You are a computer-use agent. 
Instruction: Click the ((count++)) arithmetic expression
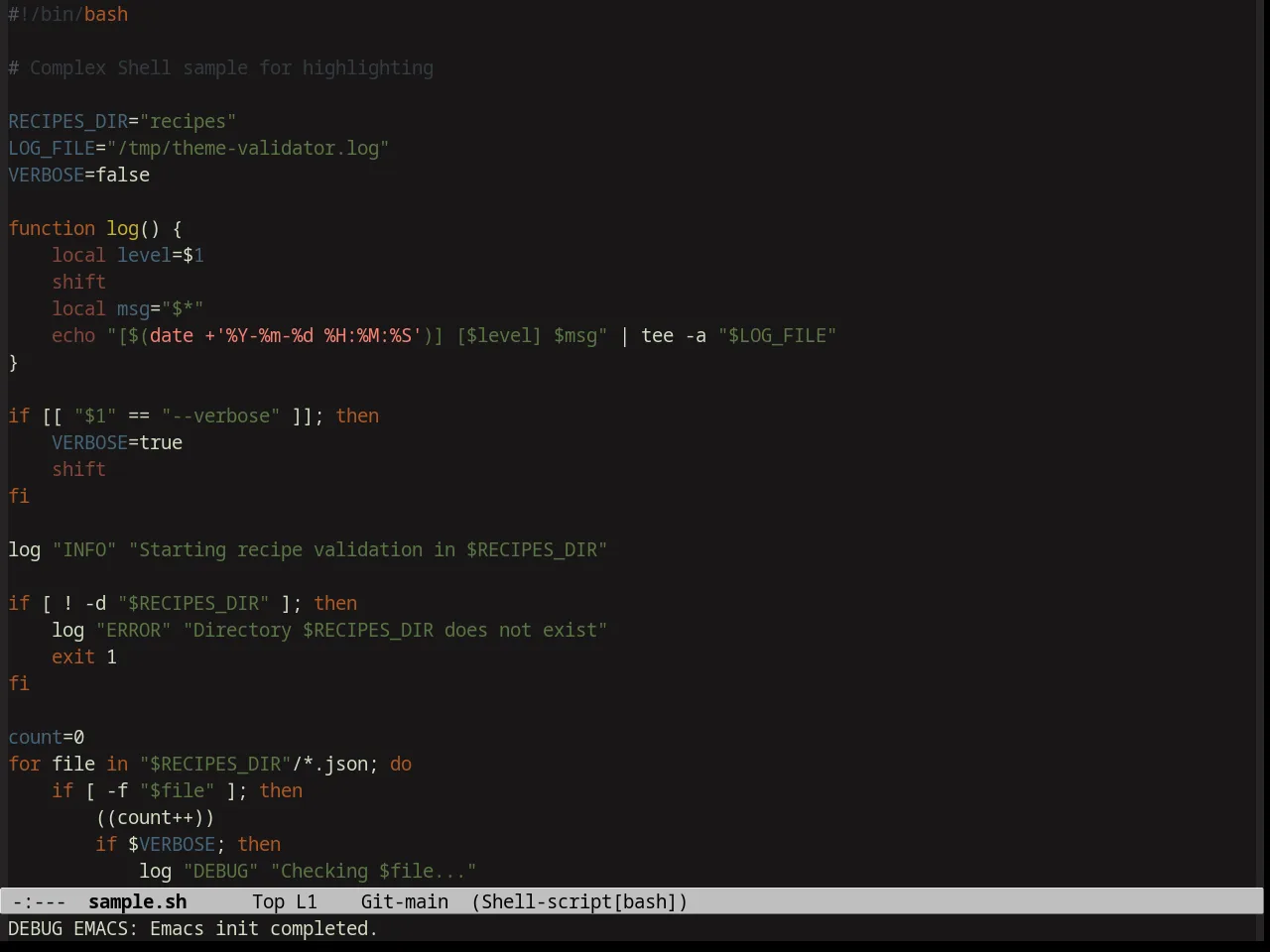(156, 818)
